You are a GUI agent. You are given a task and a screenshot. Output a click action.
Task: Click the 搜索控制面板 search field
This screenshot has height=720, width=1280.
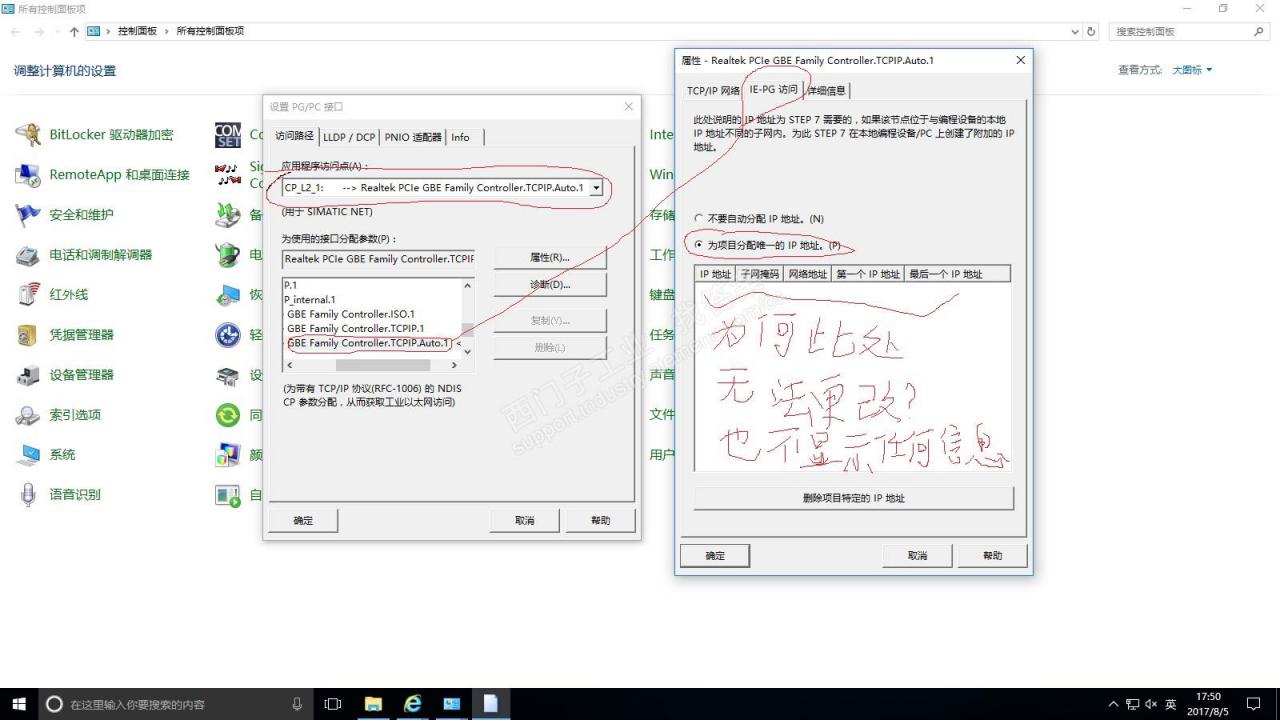(1181, 31)
